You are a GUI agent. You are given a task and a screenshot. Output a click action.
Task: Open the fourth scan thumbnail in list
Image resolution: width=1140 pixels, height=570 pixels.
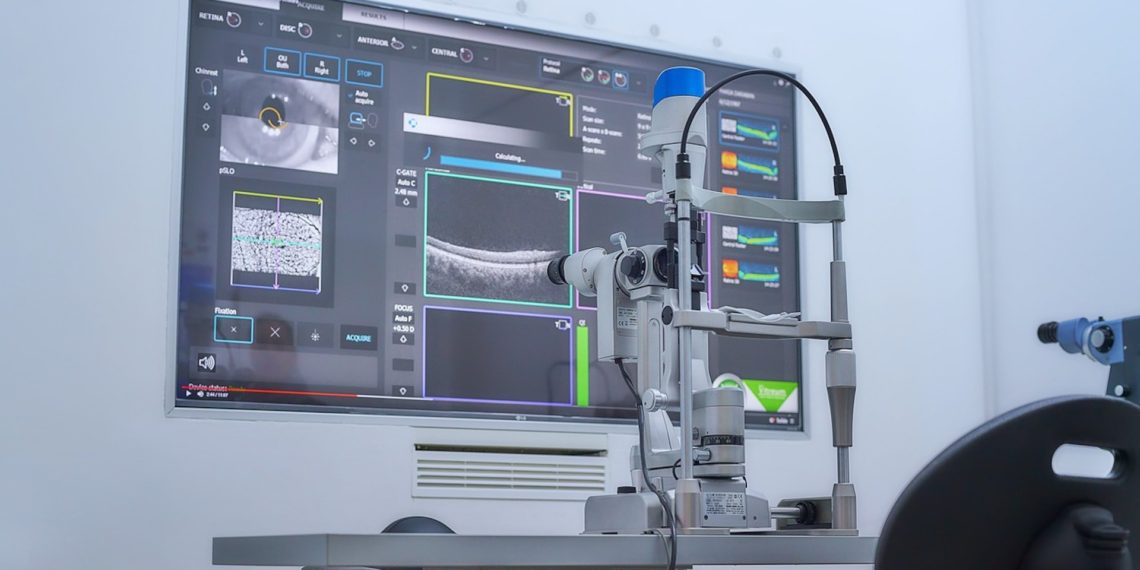point(750,239)
